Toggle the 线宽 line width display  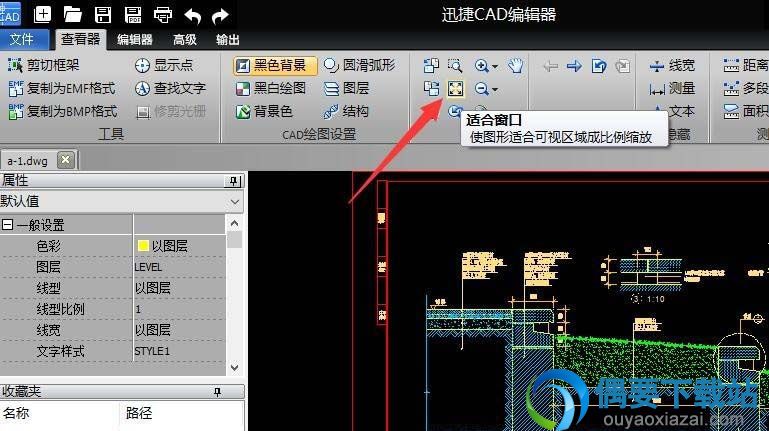[672, 65]
